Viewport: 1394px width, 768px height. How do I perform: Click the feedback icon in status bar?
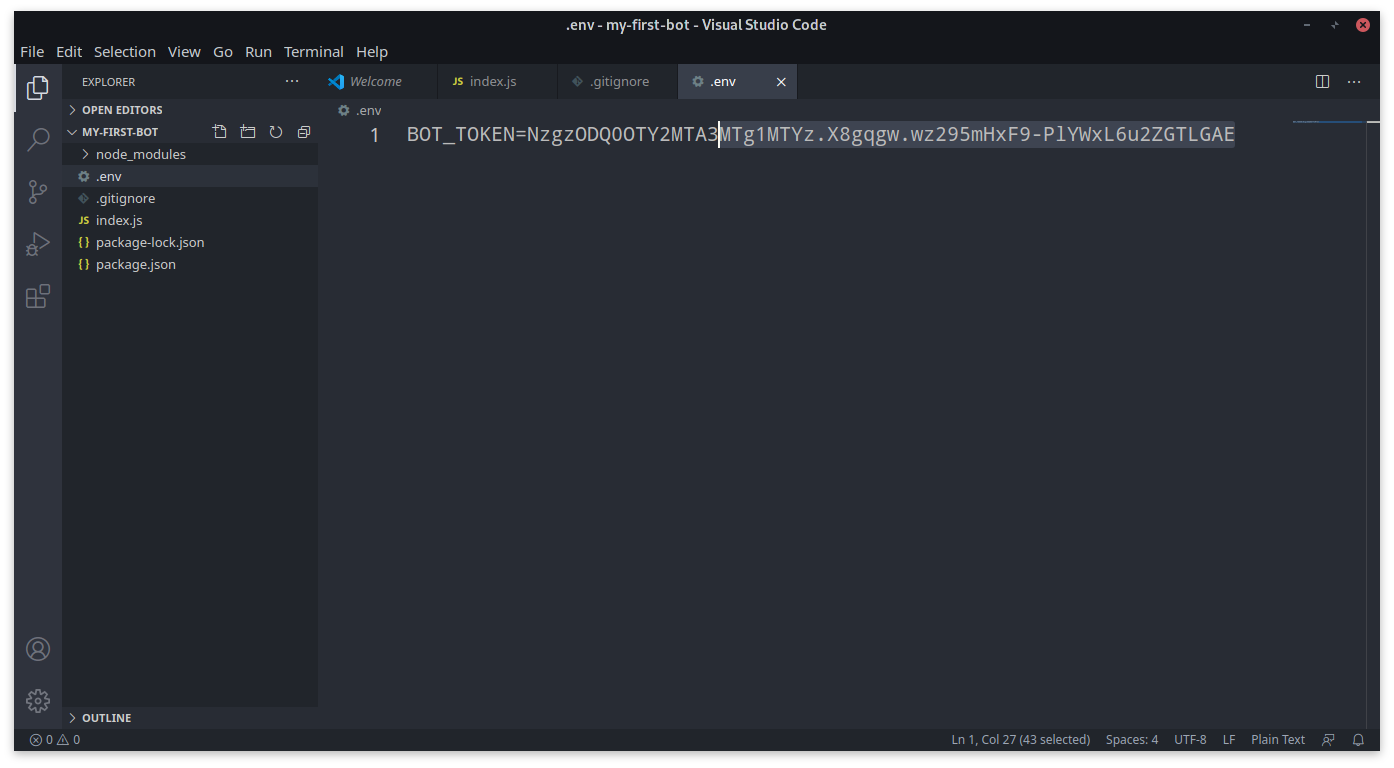[1328, 740]
